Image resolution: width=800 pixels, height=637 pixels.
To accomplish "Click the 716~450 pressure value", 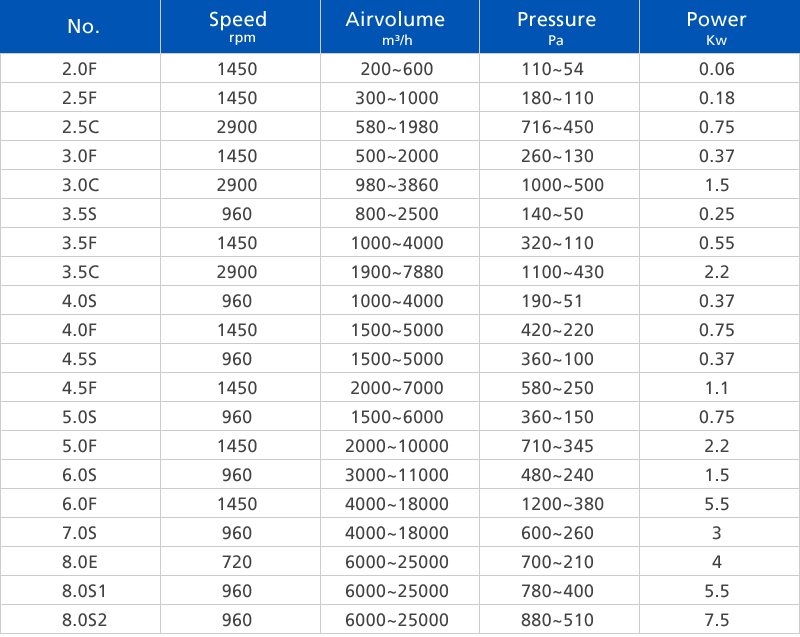I will pyautogui.click(x=557, y=127).
